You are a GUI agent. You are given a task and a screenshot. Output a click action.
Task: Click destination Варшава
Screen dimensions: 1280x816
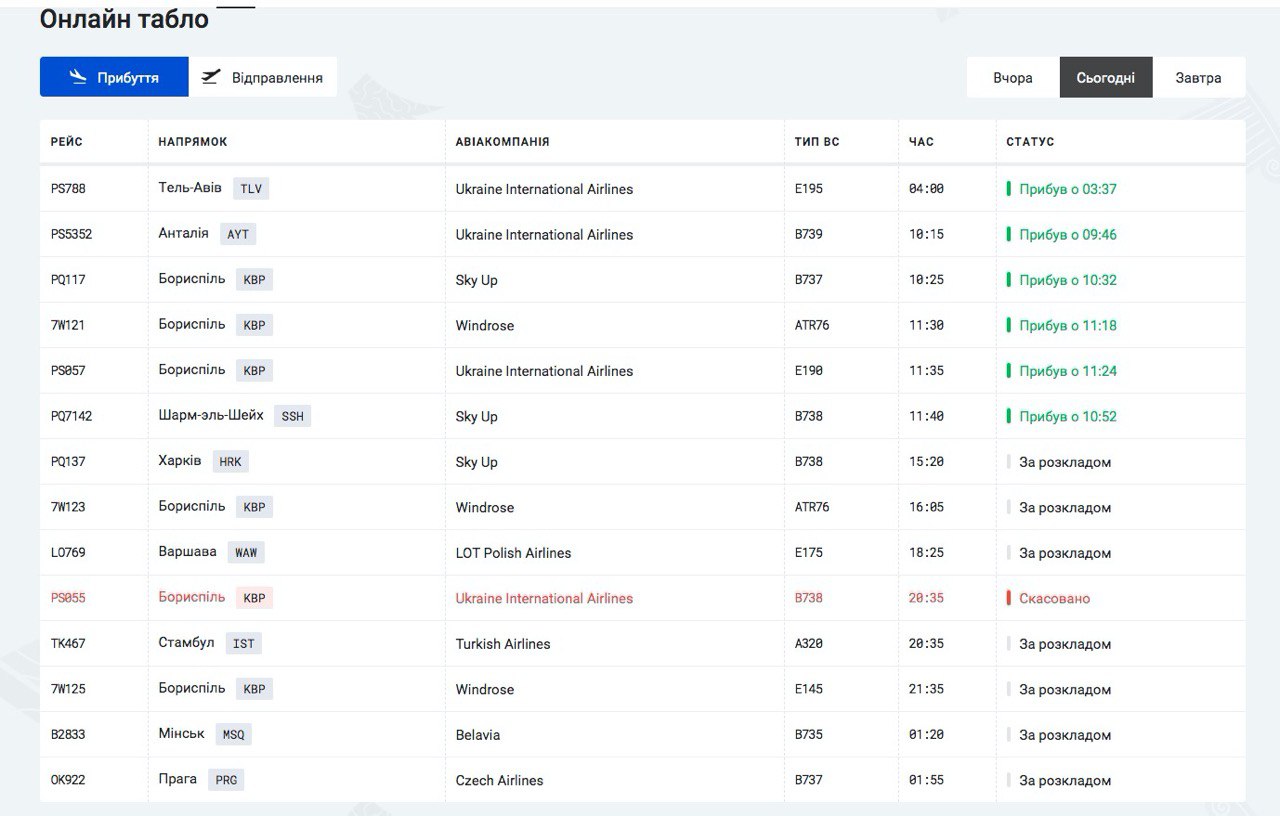[x=187, y=552]
